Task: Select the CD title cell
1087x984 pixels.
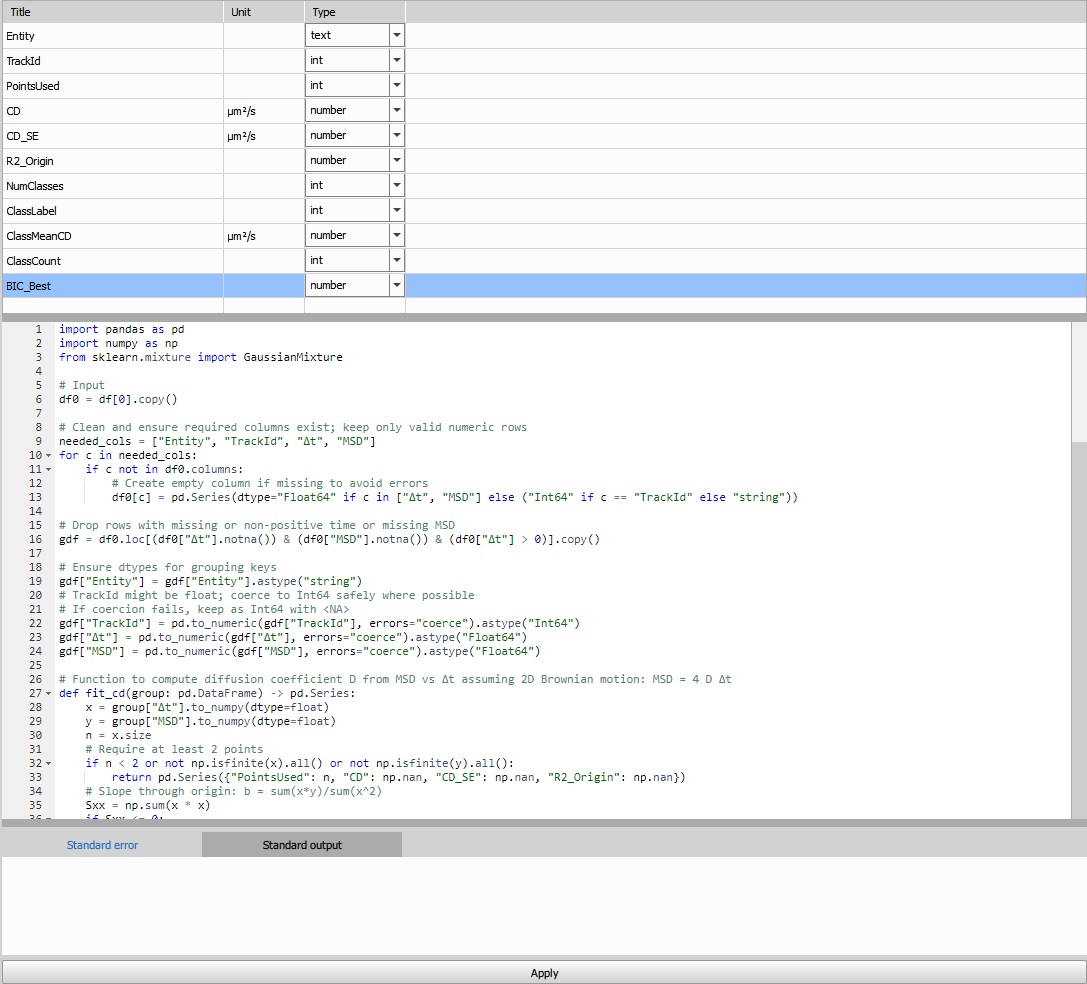Action: point(112,111)
